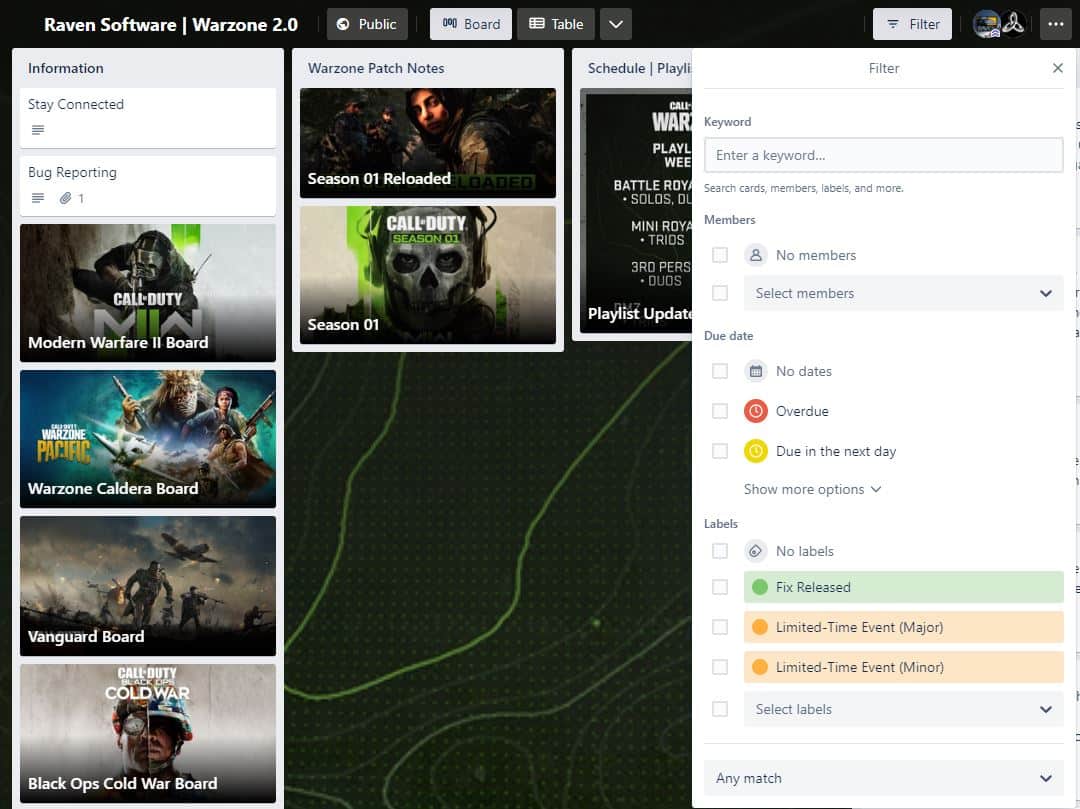Close the Filter panel
1080x809 pixels.
[1057, 67]
